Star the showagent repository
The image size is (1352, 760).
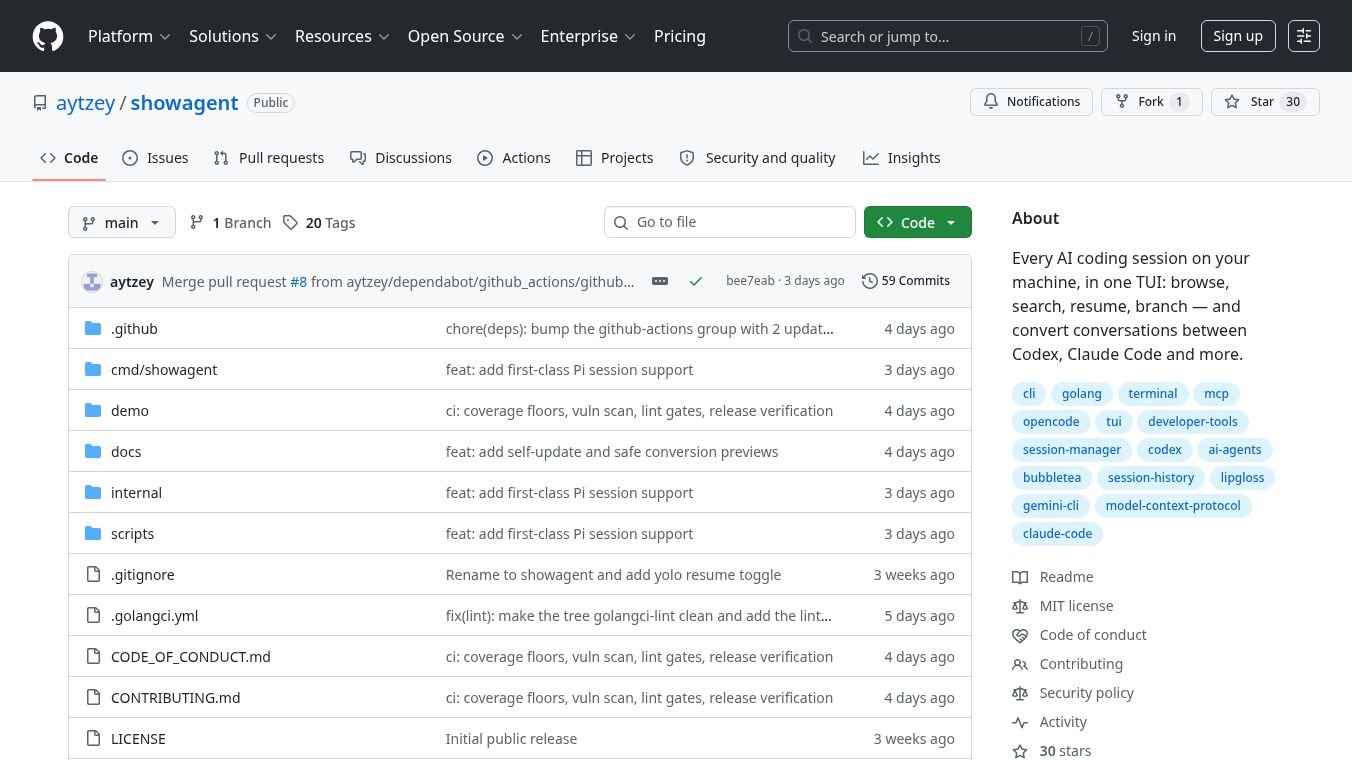click(x=1265, y=102)
